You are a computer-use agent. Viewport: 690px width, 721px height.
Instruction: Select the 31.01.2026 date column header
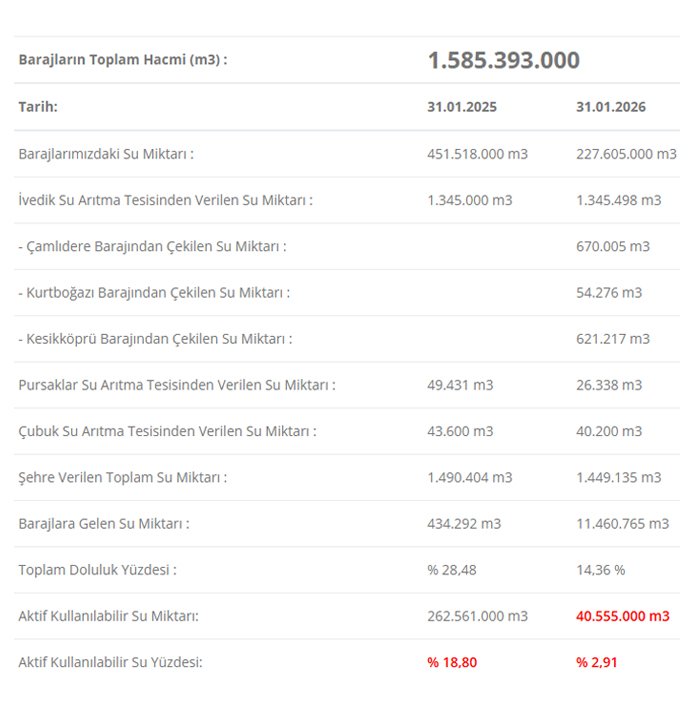tap(610, 107)
